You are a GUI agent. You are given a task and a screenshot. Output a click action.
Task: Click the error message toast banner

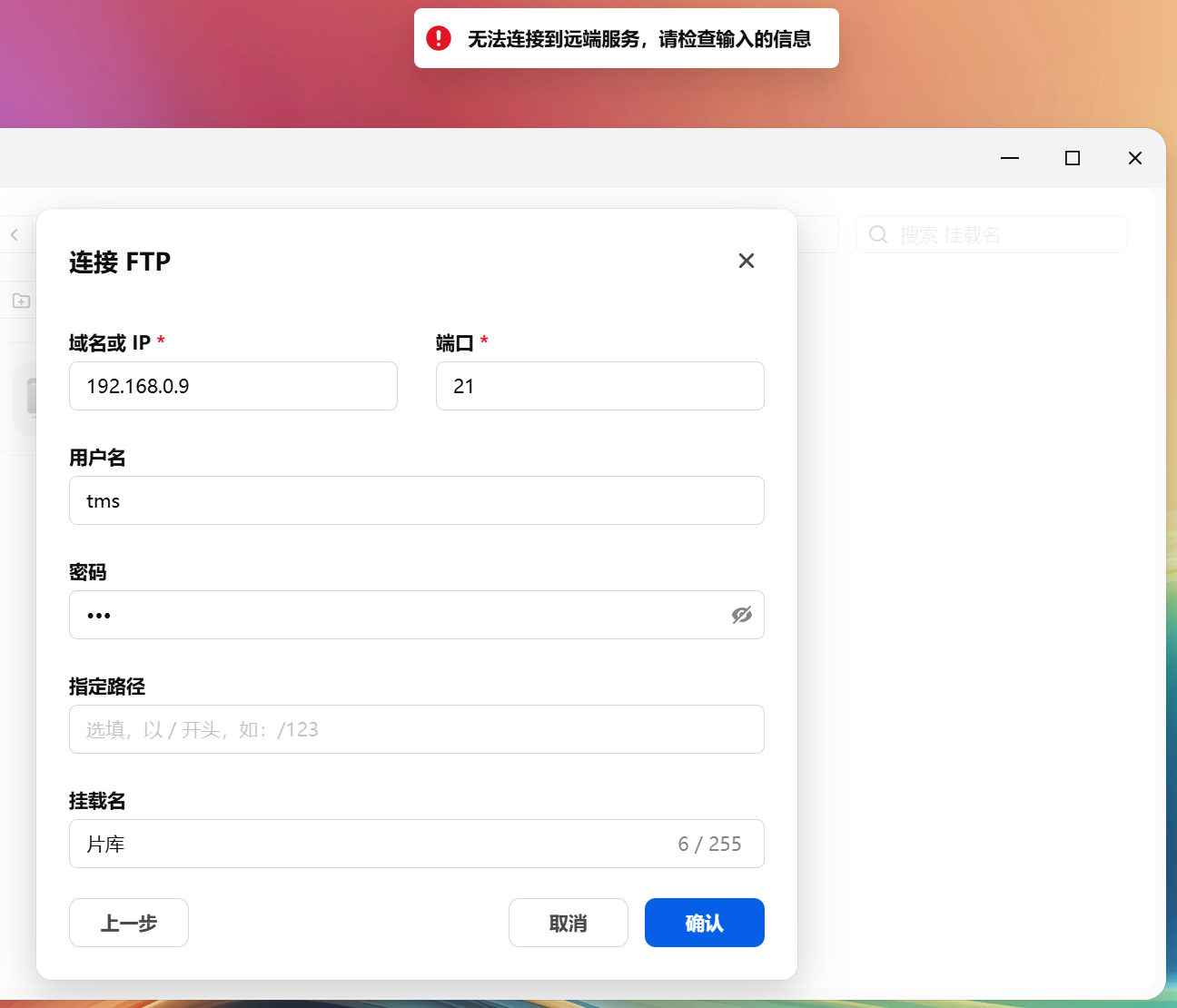[x=626, y=38]
